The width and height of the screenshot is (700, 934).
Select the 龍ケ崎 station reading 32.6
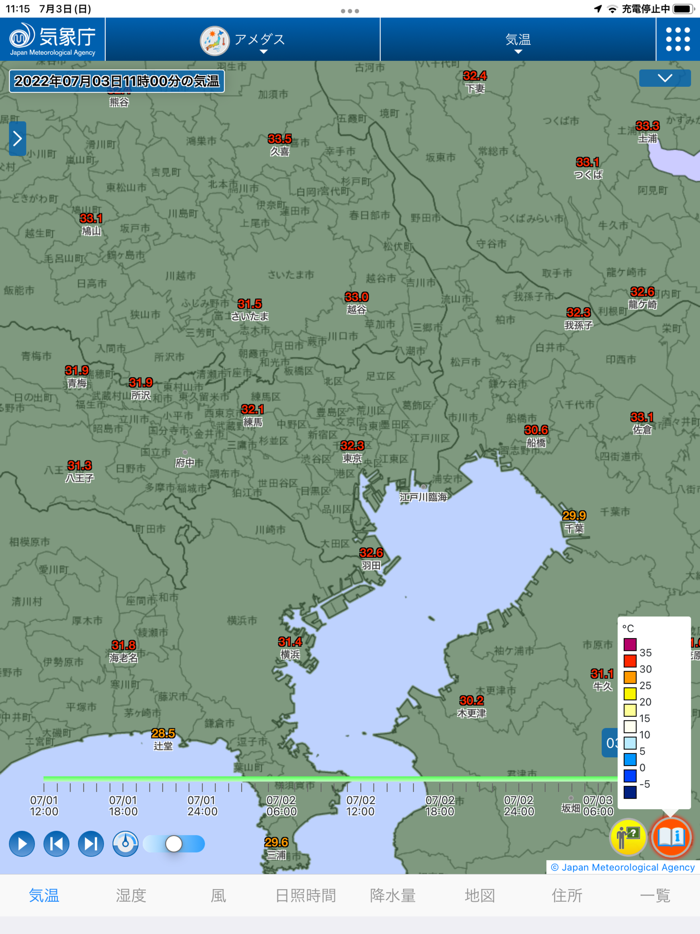click(642, 298)
